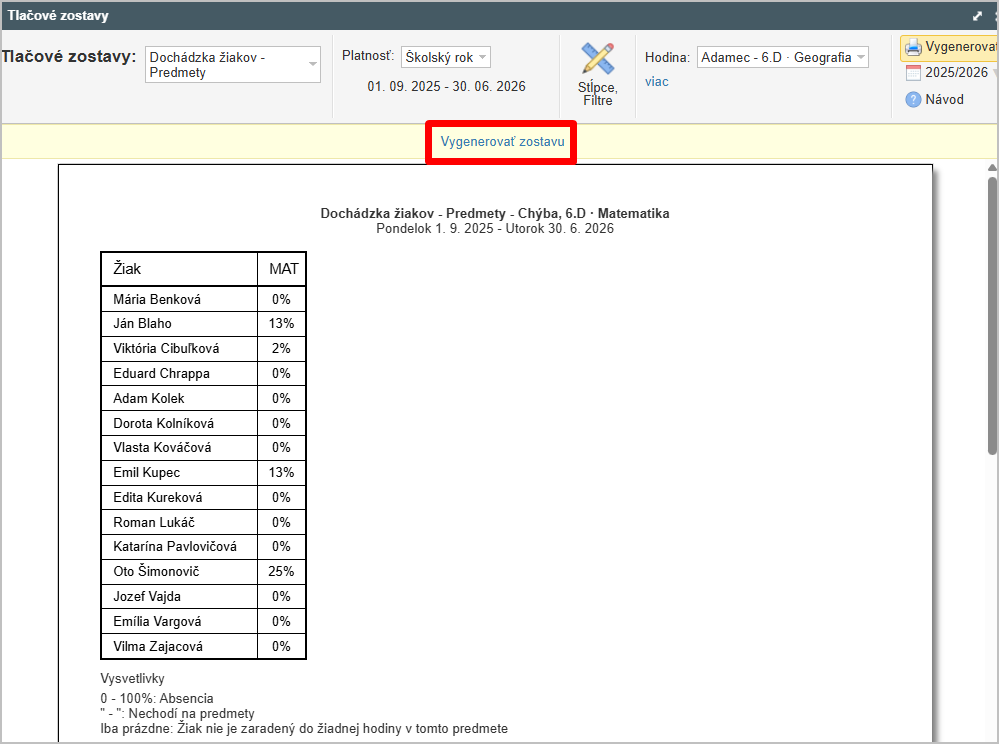Click the Vilma Zajacová name cell
The height and width of the screenshot is (744, 999).
click(158, 647)
